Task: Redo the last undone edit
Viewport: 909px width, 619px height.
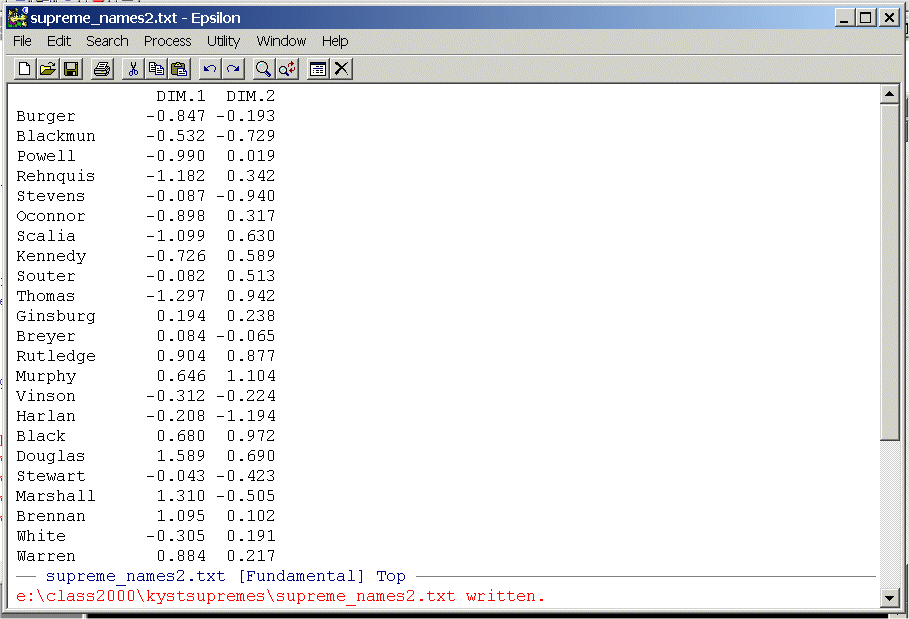Action: [232, 69]
